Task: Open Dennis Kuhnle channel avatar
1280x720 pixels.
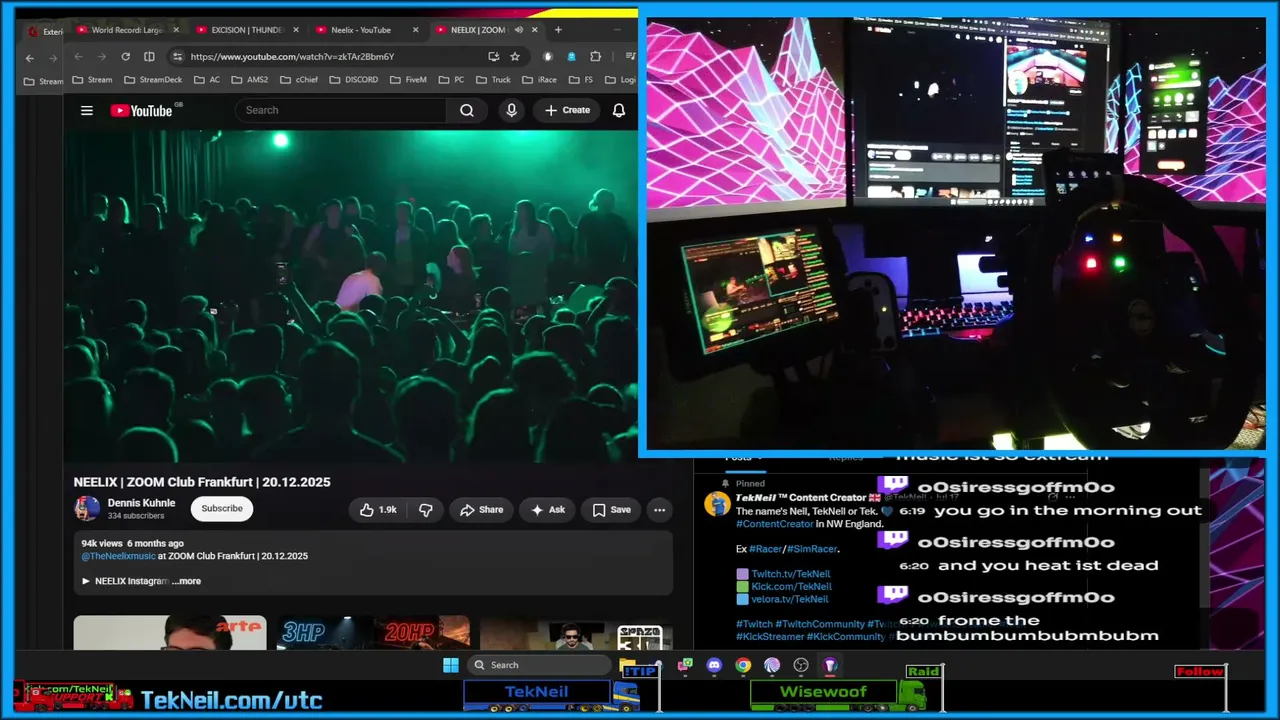Action: pos(87,509)
